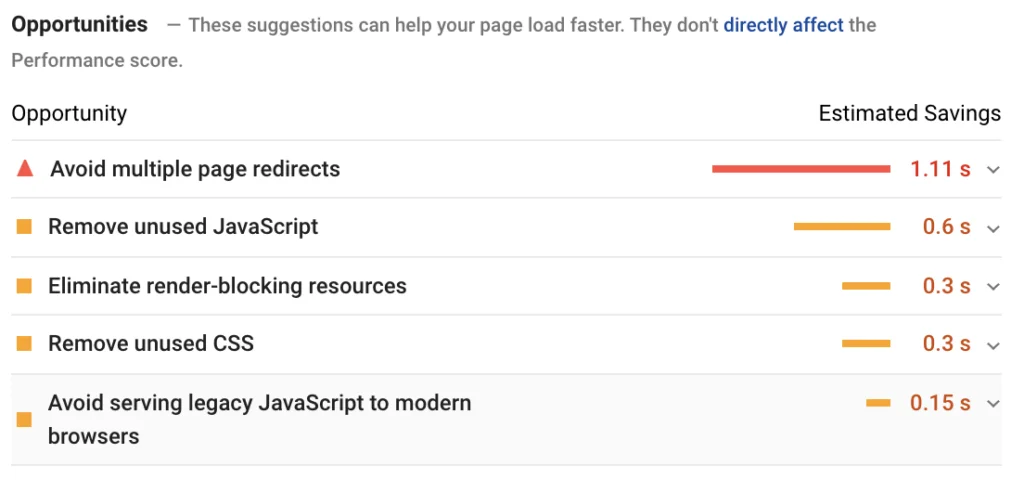Select the 'Remove unused JavaScript' title
The image size is (1024, 492).
point(184,227)
